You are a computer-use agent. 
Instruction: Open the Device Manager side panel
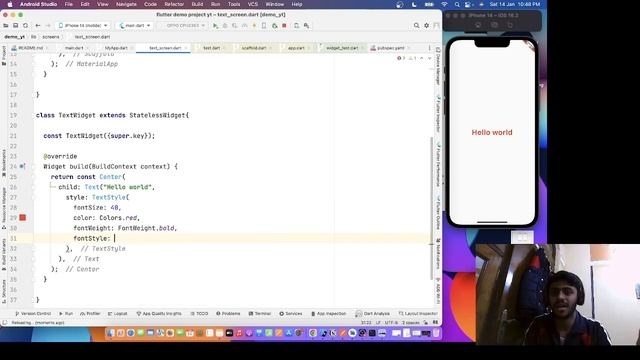click(438, 65)
